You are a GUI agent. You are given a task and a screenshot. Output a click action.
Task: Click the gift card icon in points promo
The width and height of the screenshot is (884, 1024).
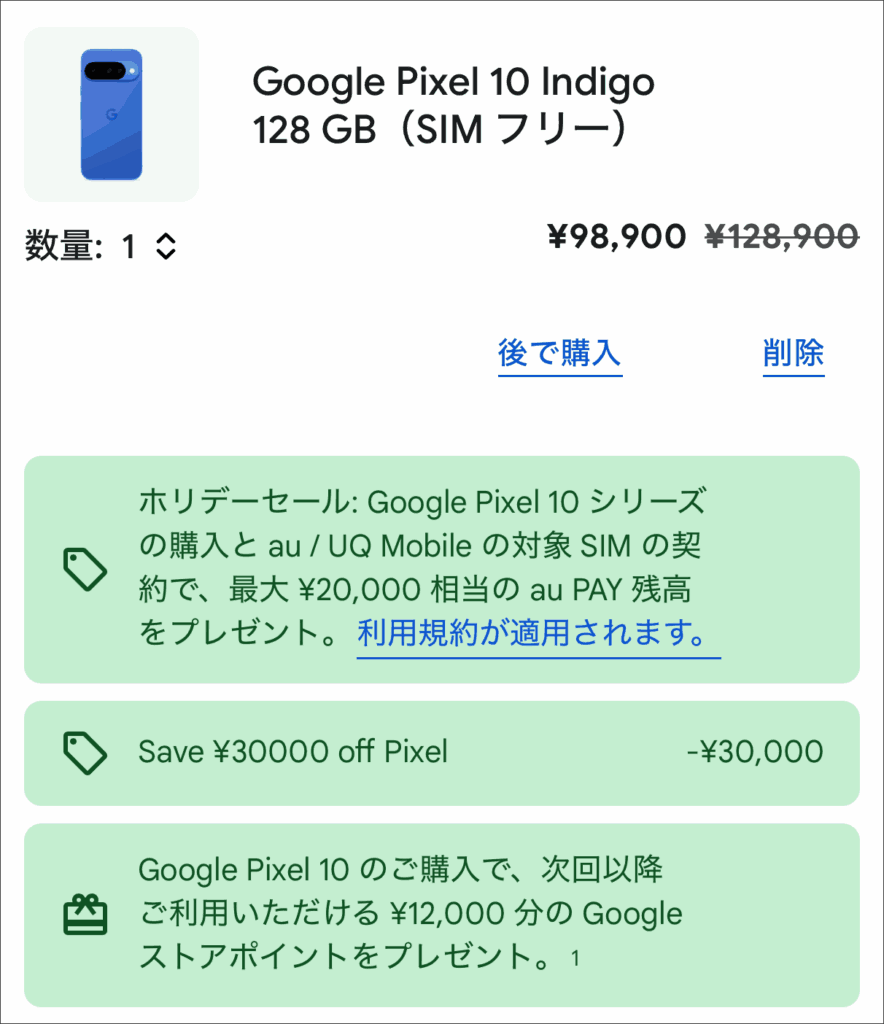click(x=85, y=914)
